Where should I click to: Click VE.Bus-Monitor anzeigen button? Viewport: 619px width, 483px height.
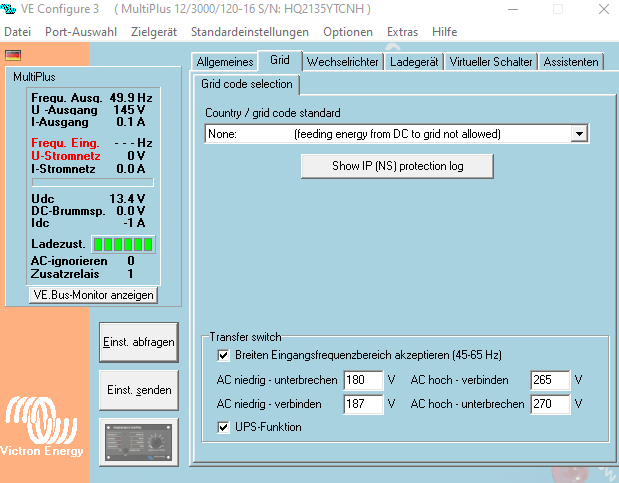pyautogui.click(x=93, y=295)
